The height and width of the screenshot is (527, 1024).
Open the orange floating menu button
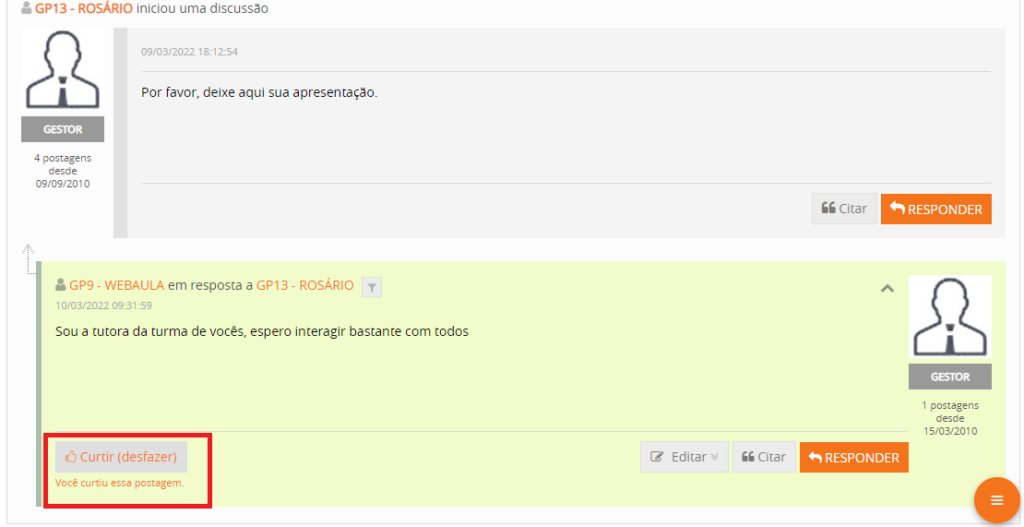coord(996,500)
